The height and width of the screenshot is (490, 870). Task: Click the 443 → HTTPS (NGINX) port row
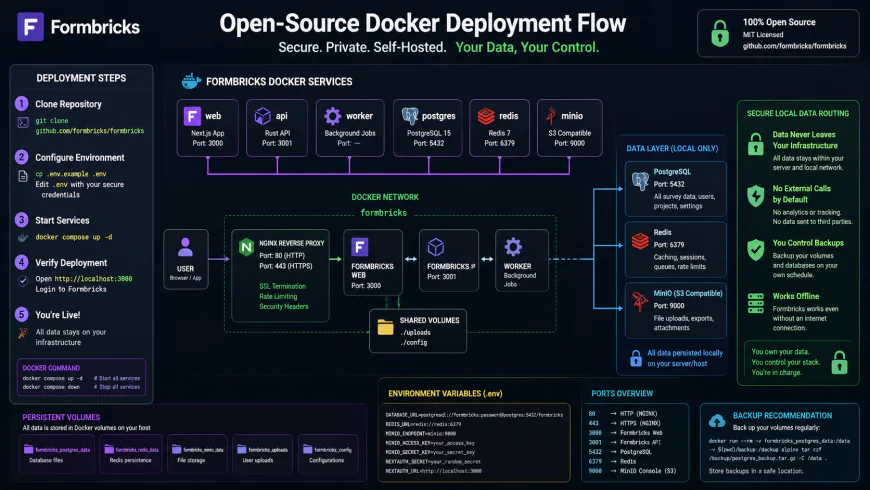pyautogui.click(x=625, y=423)
